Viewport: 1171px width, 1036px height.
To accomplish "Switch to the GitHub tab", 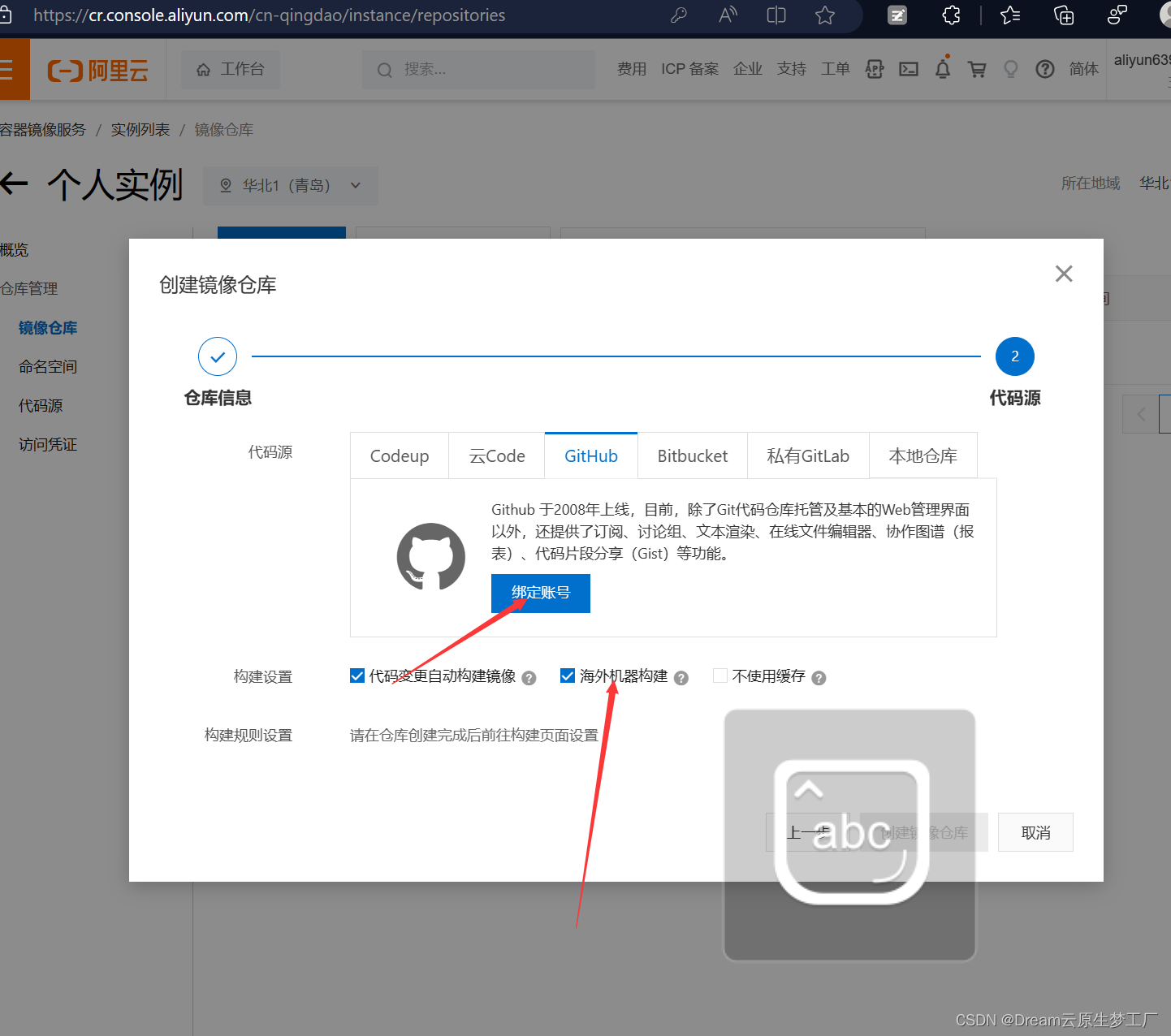I will click(591, 456).
